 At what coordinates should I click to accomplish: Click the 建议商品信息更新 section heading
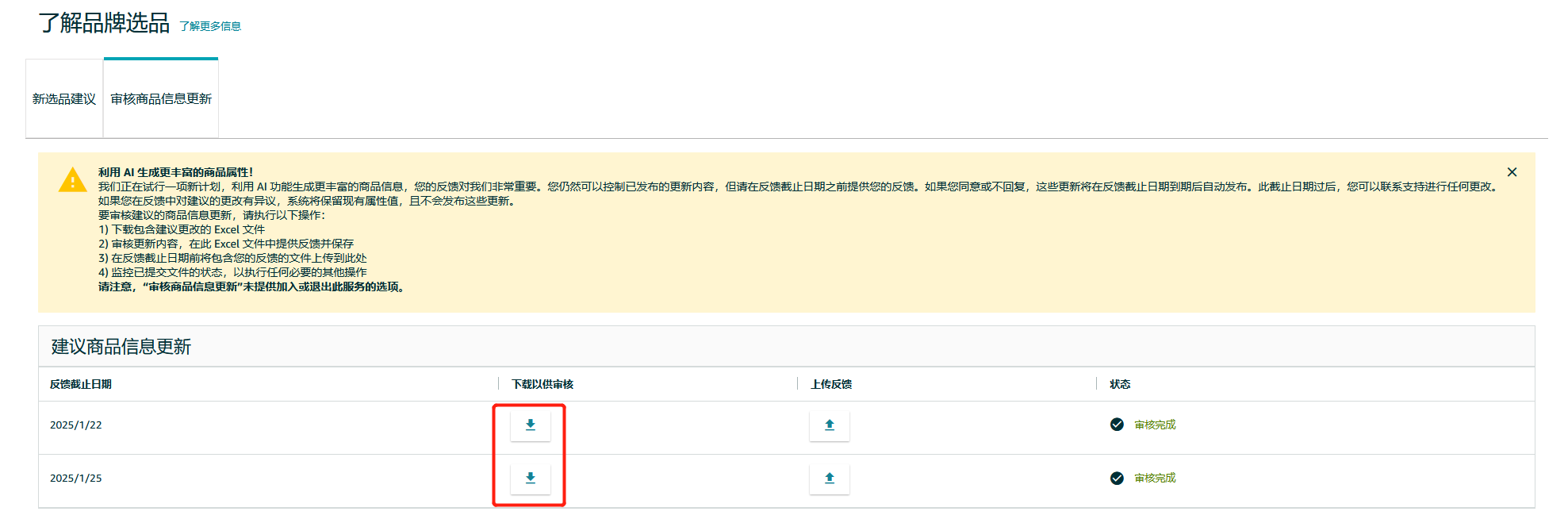click(121, 347)
